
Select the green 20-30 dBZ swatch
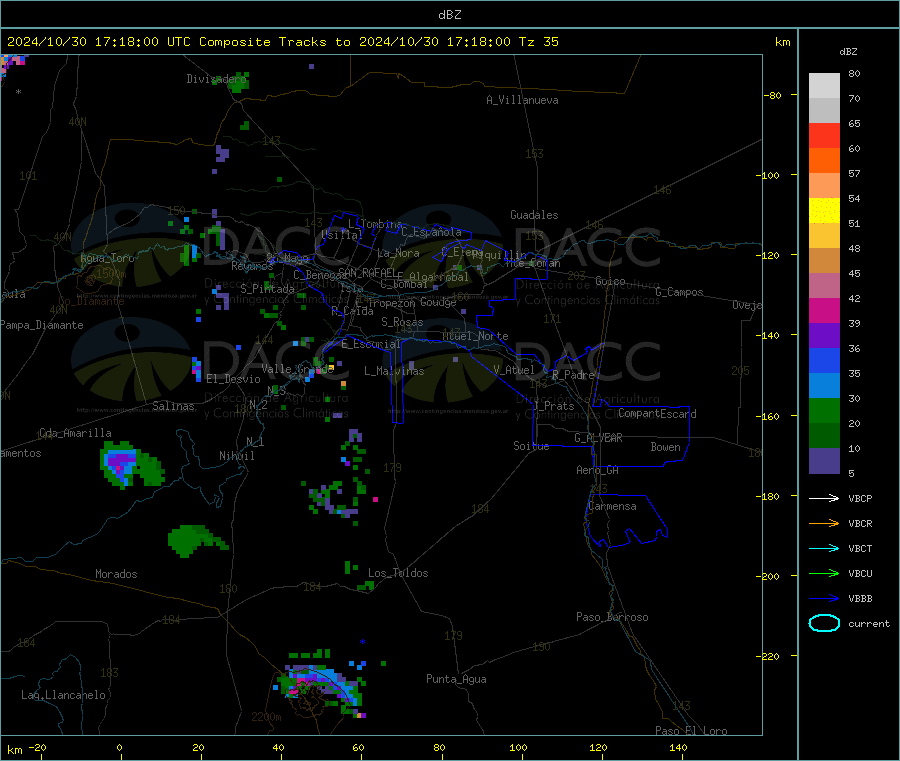point(824,410)
